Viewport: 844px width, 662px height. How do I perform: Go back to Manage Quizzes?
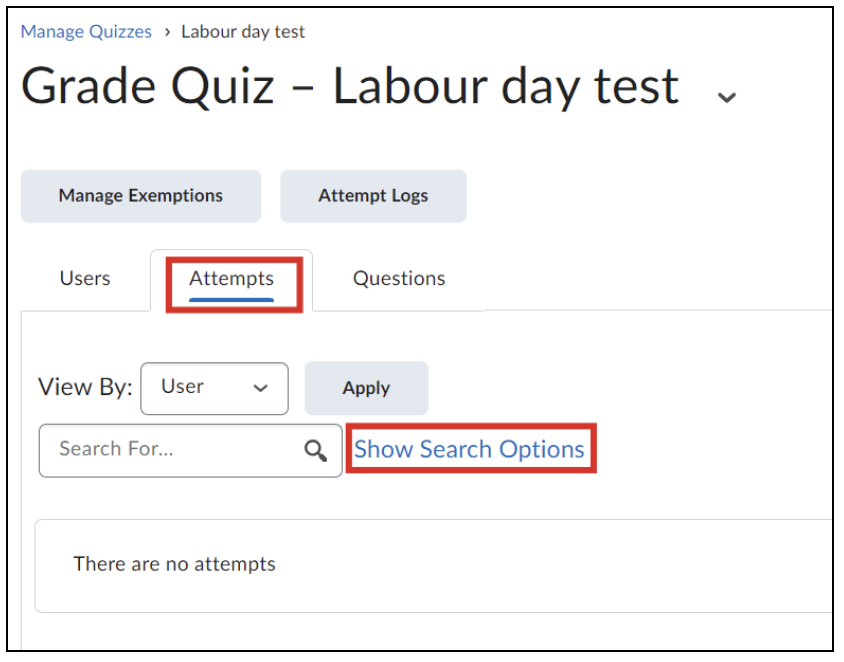(x=86, y=32)
